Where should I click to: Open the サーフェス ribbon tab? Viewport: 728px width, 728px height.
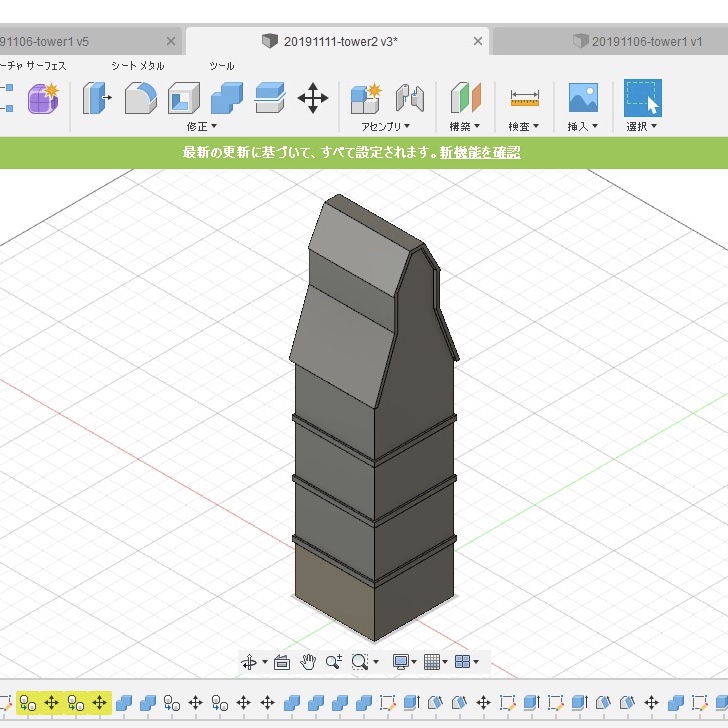46,65
